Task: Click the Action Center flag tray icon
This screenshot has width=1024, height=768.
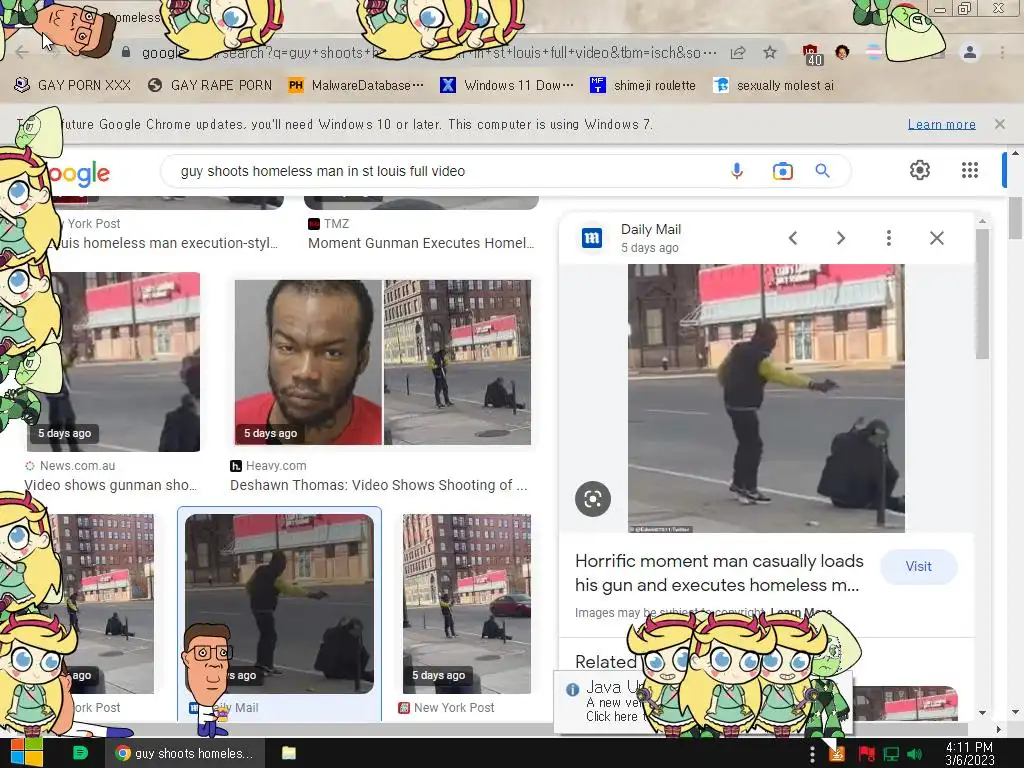Action: coord(866,754)
